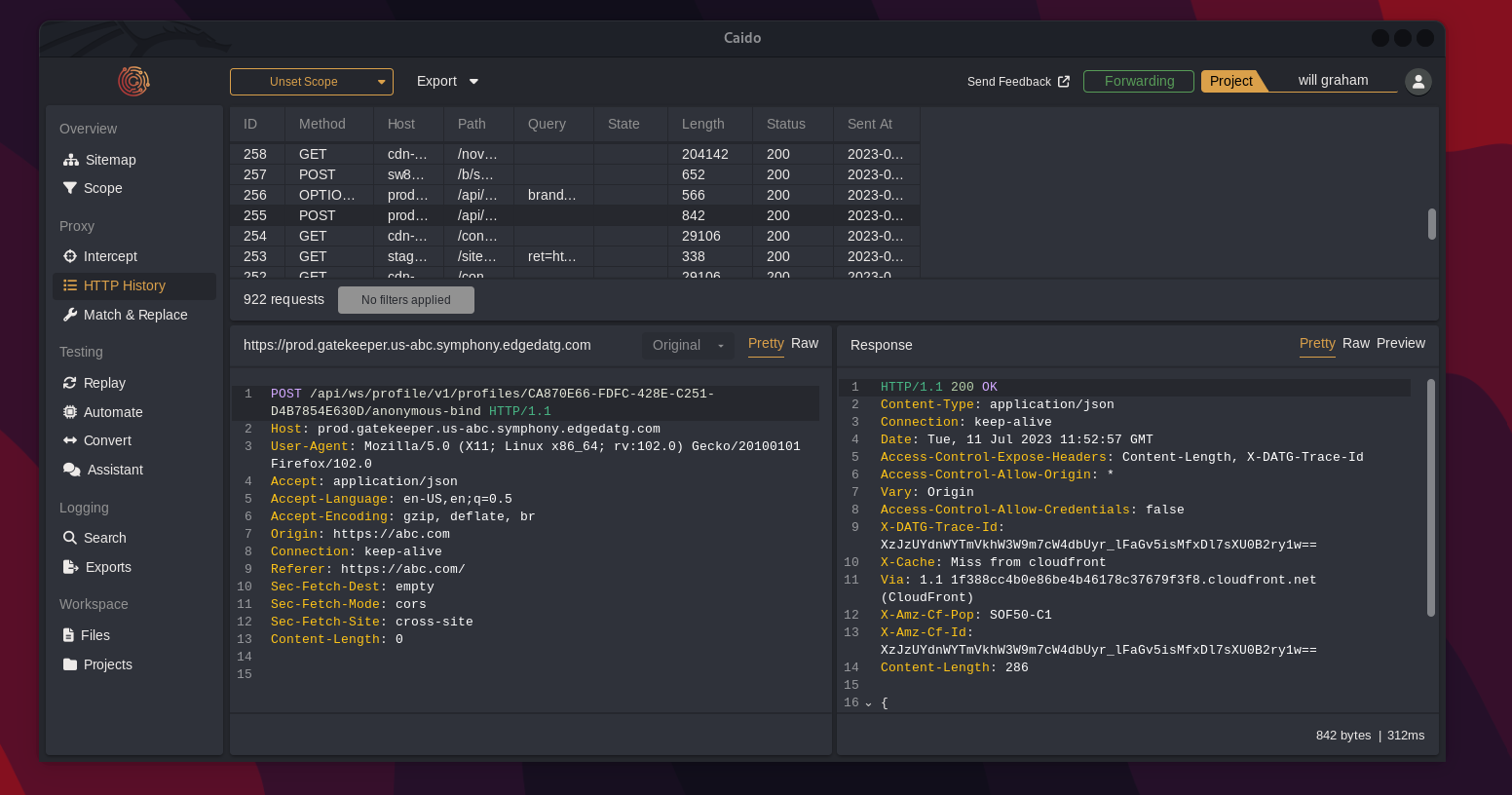1512x795 pixels.
Task: Collapse the JSON body on line 16
Action: point(868,703)
